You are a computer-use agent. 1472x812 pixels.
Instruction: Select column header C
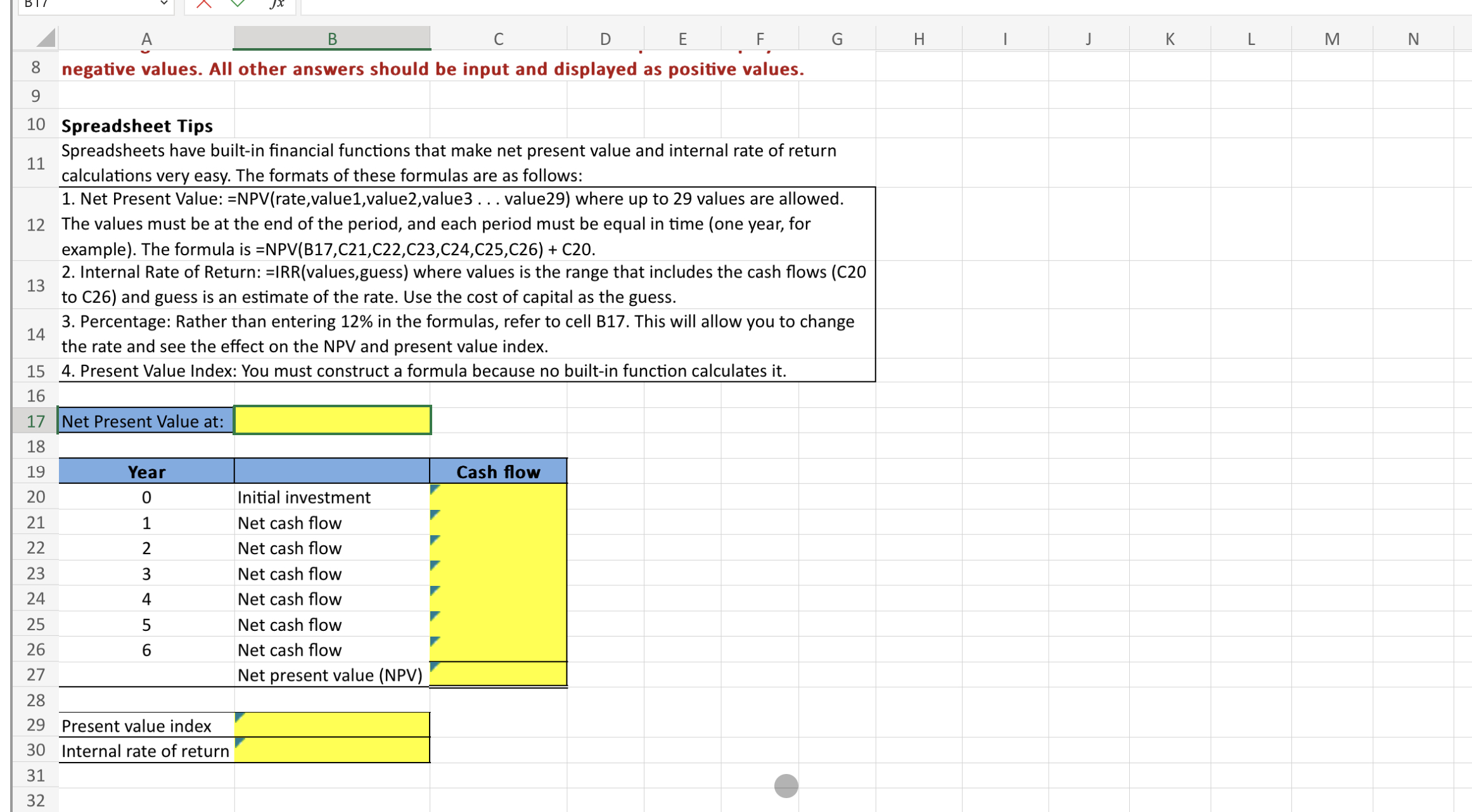(498, 38)
